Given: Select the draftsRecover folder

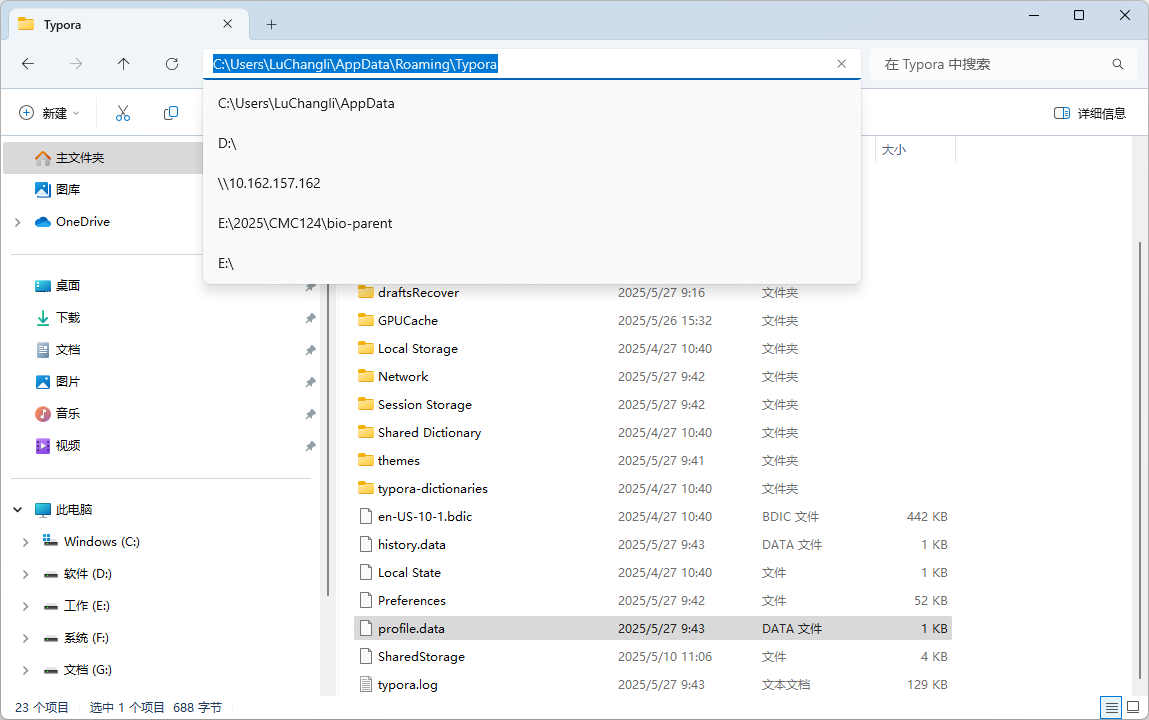Looking at the screenshot, I should pos(652,292).
